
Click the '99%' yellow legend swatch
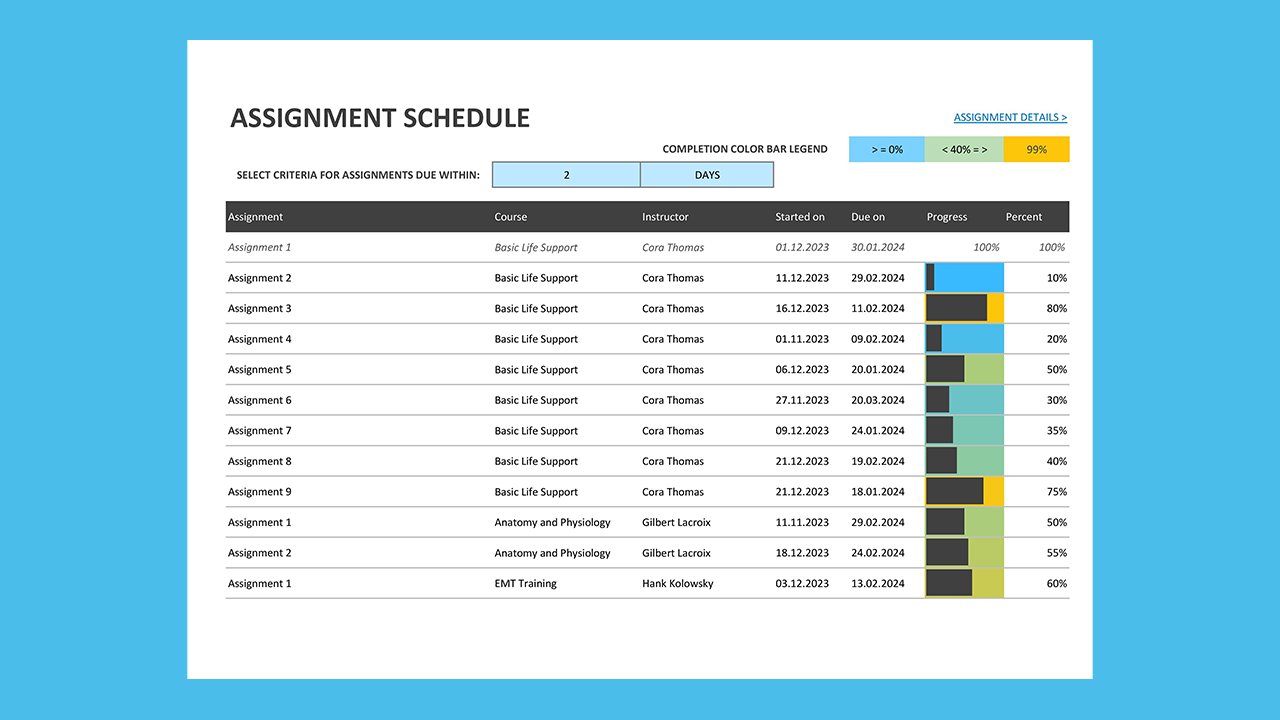pyautogui.click(x=1036, y=148)
